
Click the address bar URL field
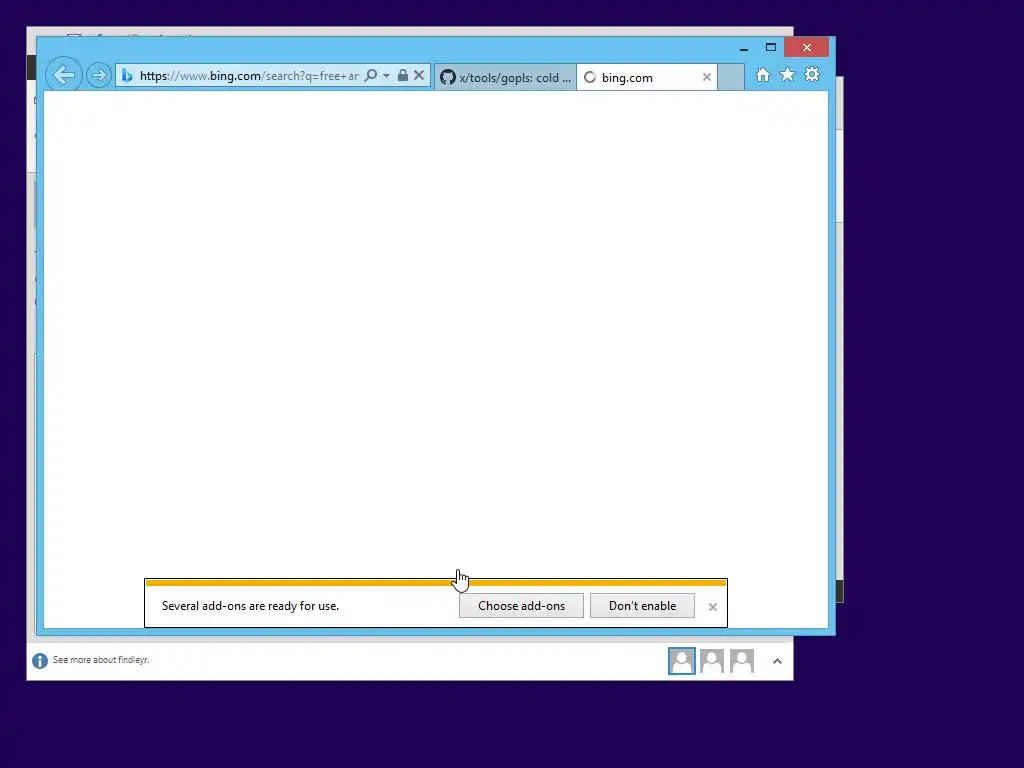(249, 76)
